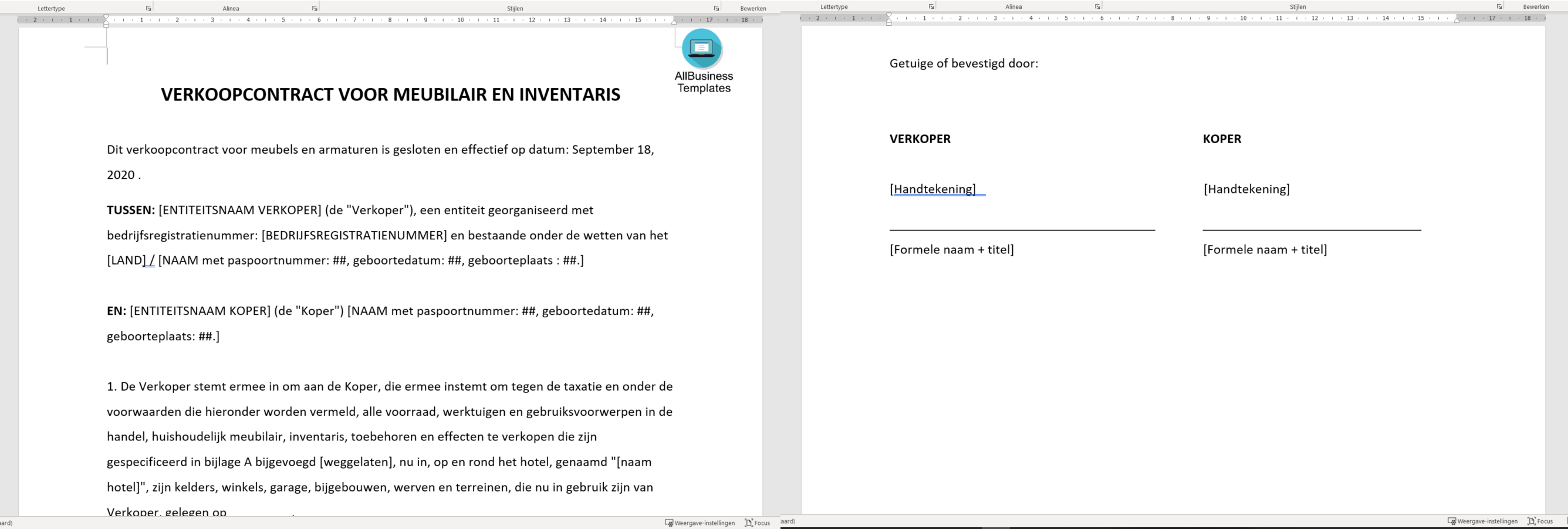This screenshot has width=1568, height=529.
Task: Click [Formele naam + titel] under KOPER
Action: click(1265, 250)
